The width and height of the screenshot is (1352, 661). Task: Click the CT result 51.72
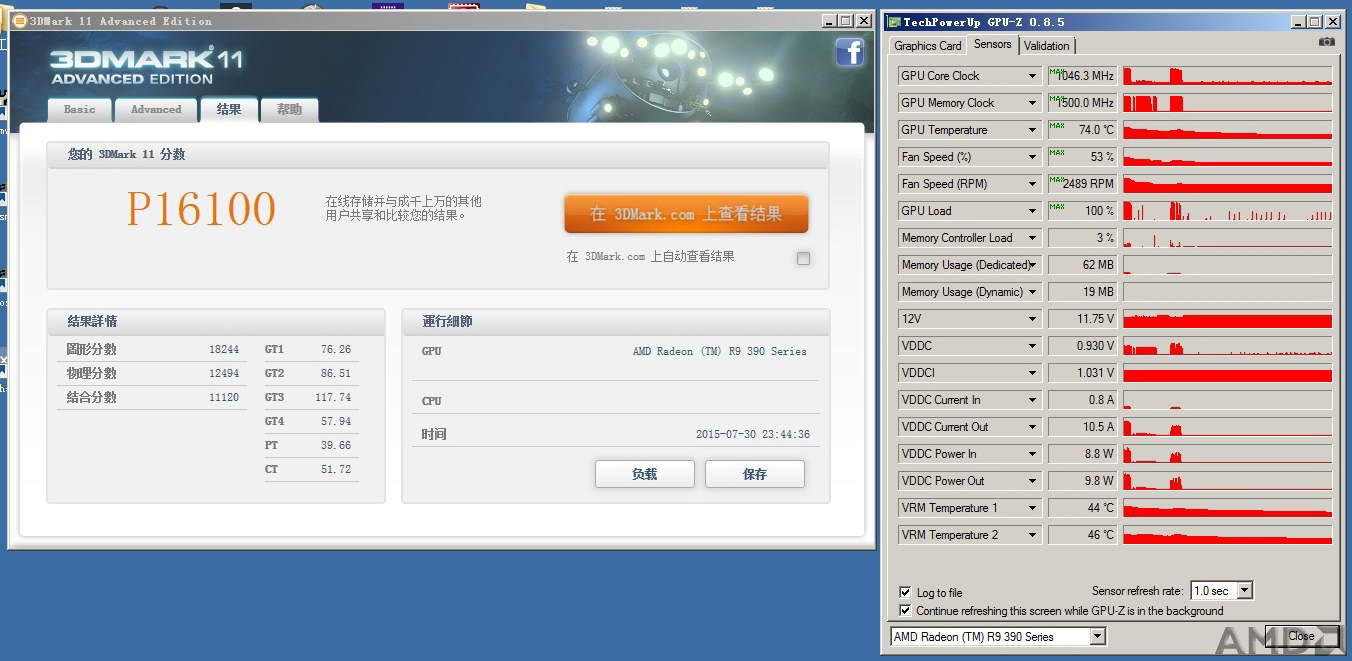pyautogui.click(x=336, y=470)
